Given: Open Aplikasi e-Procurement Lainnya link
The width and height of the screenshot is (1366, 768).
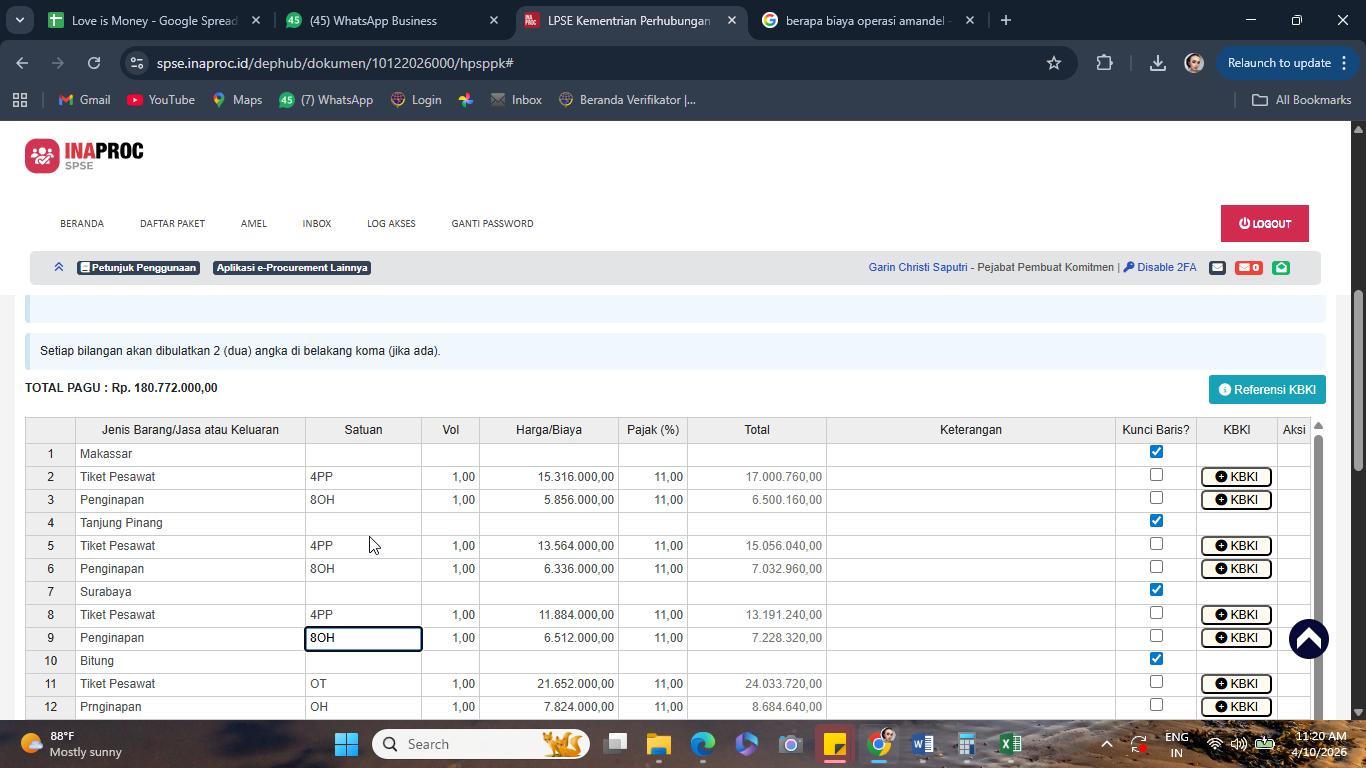Looking at the screenshot, I should [x=292, y=268].
